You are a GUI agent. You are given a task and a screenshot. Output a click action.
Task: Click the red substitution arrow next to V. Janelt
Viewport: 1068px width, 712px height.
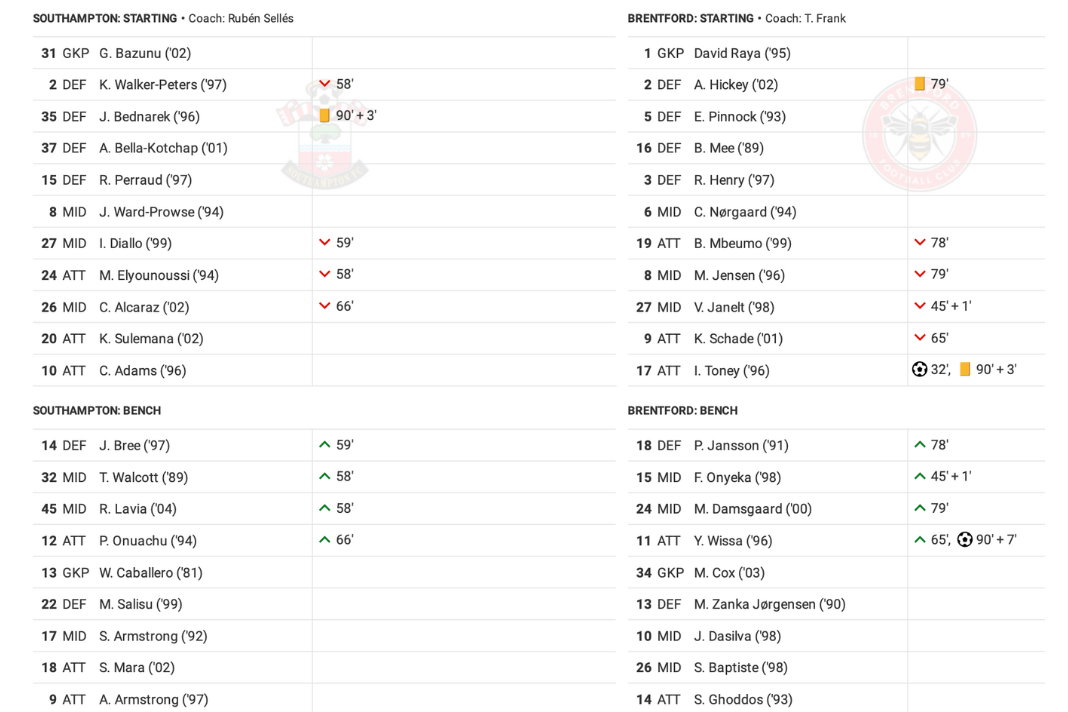point(920,306)
